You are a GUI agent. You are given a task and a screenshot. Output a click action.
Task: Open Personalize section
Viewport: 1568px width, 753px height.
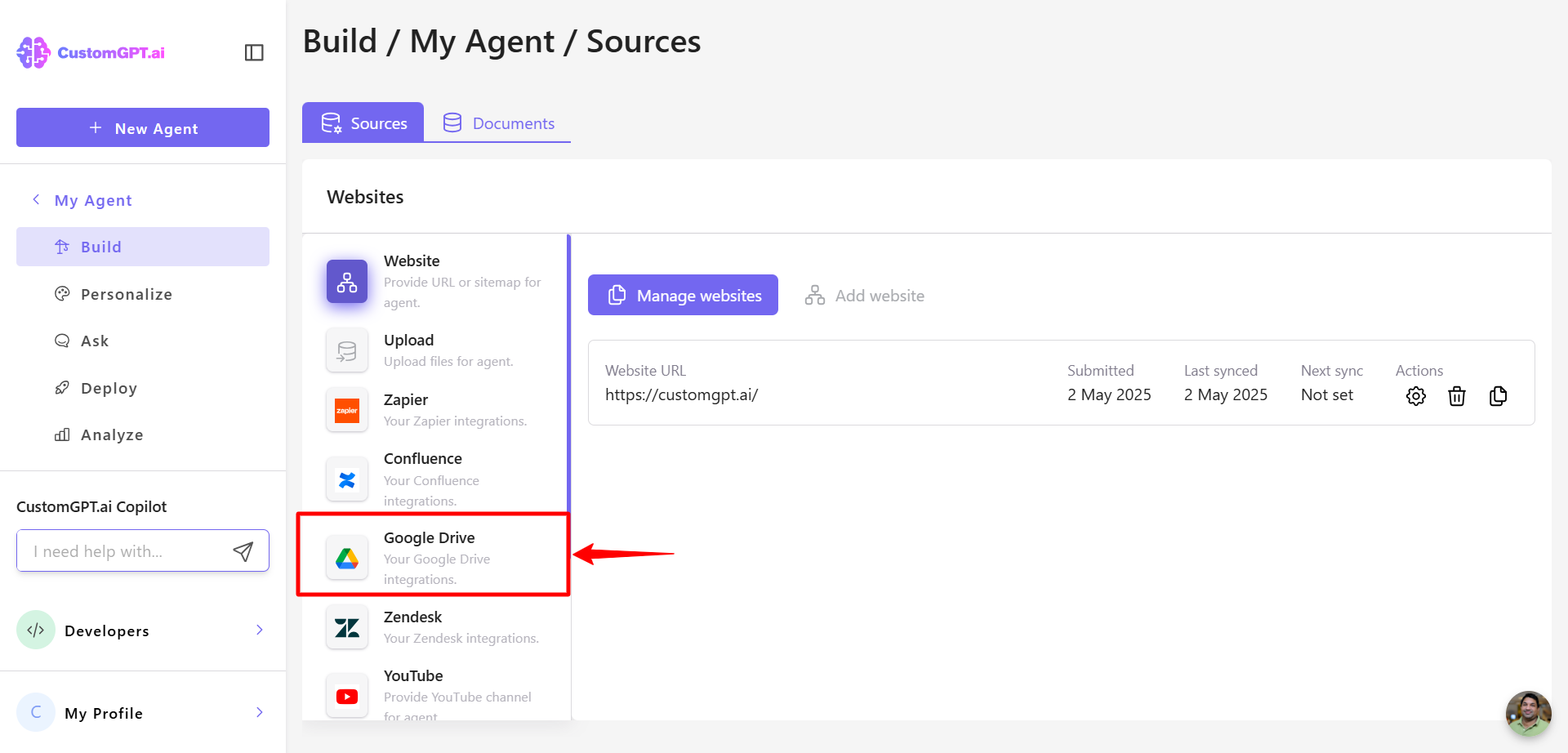143,294
